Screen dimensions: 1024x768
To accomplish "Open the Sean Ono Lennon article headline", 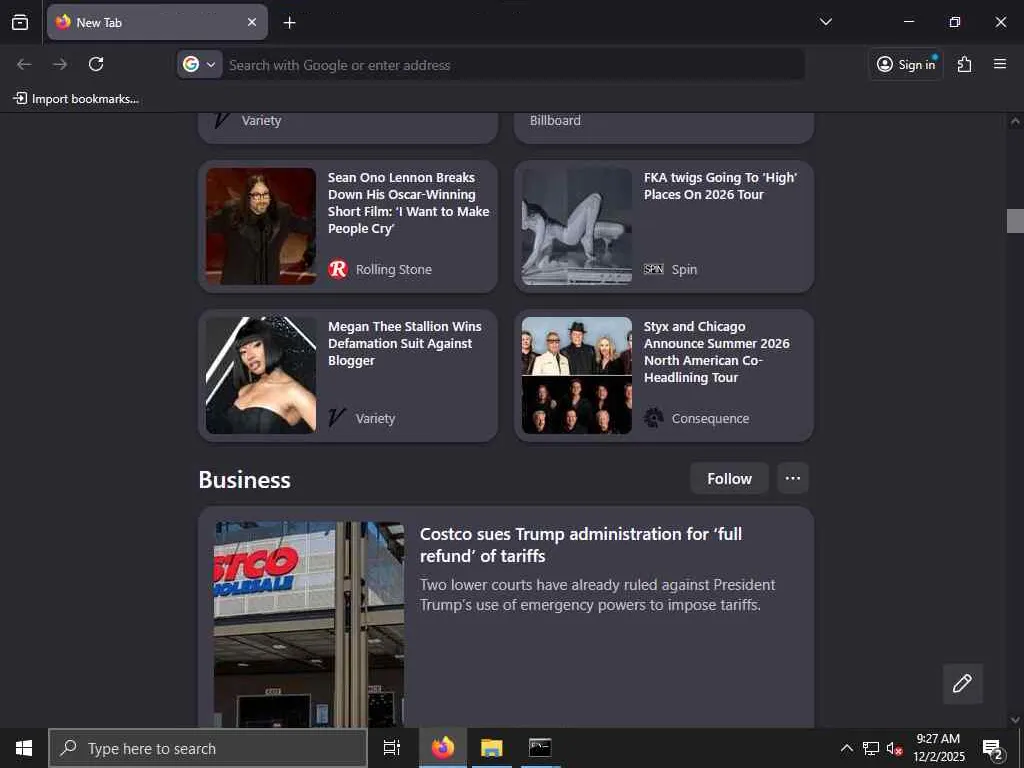I will (x=408, y=203).
